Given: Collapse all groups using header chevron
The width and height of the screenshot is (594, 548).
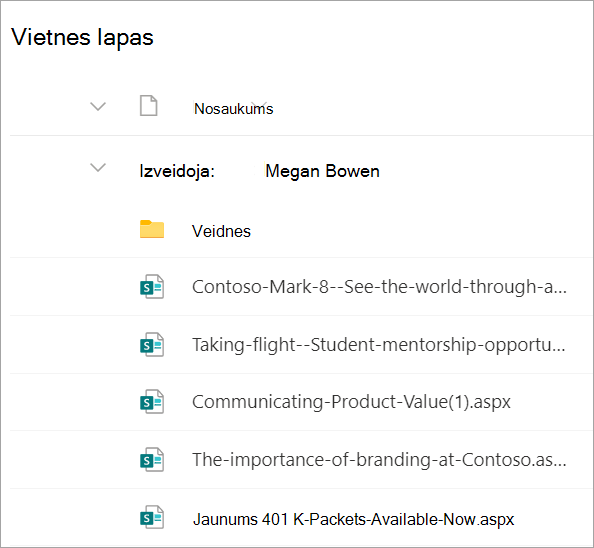Looking at the screenshot, I should tap(98, 106).
